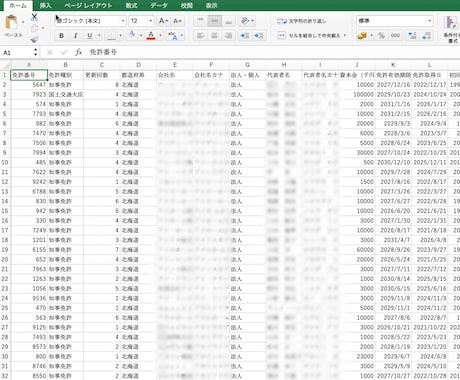Click the borders icon
The height and width of the screenshot is (380, 460).
pos(111,35)
